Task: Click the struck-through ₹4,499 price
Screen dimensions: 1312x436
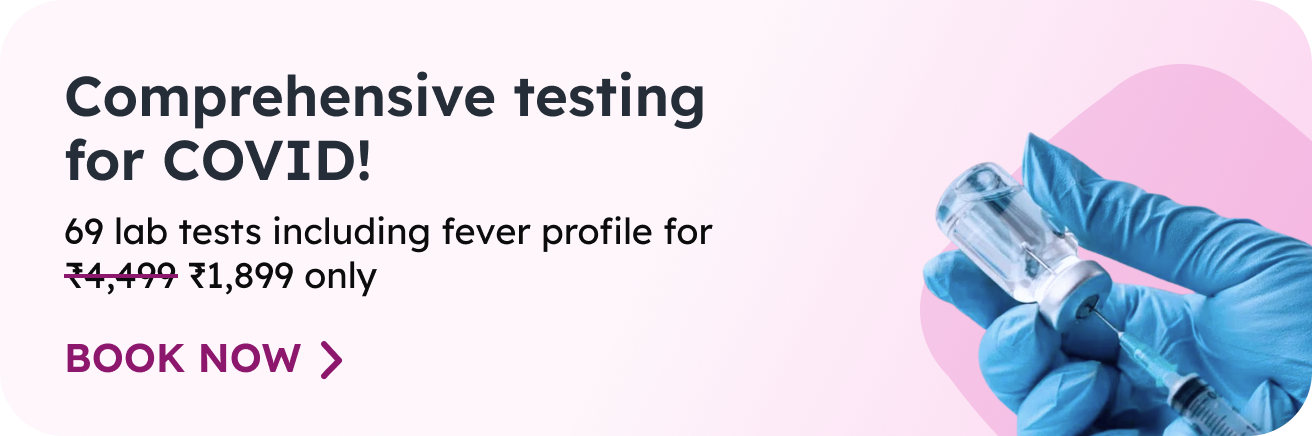Action: [121, 275]
